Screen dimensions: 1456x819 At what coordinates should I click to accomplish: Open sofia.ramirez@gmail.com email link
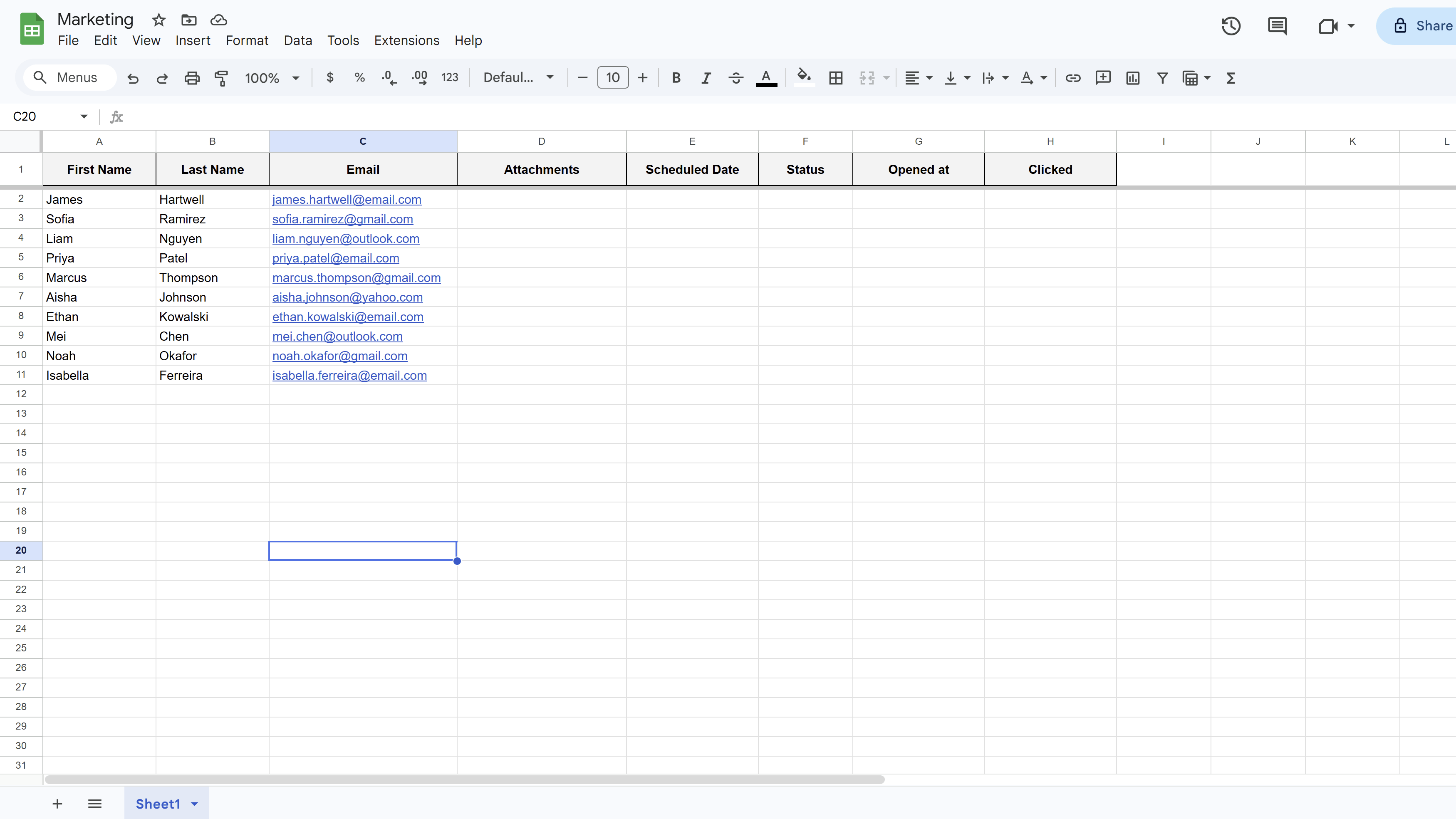[342, 219]
